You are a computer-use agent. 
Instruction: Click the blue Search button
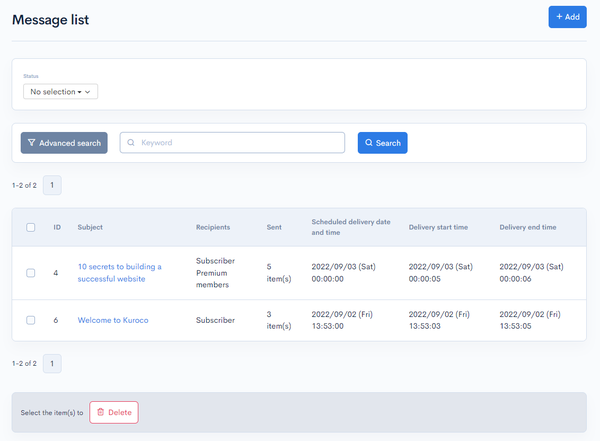382,143
